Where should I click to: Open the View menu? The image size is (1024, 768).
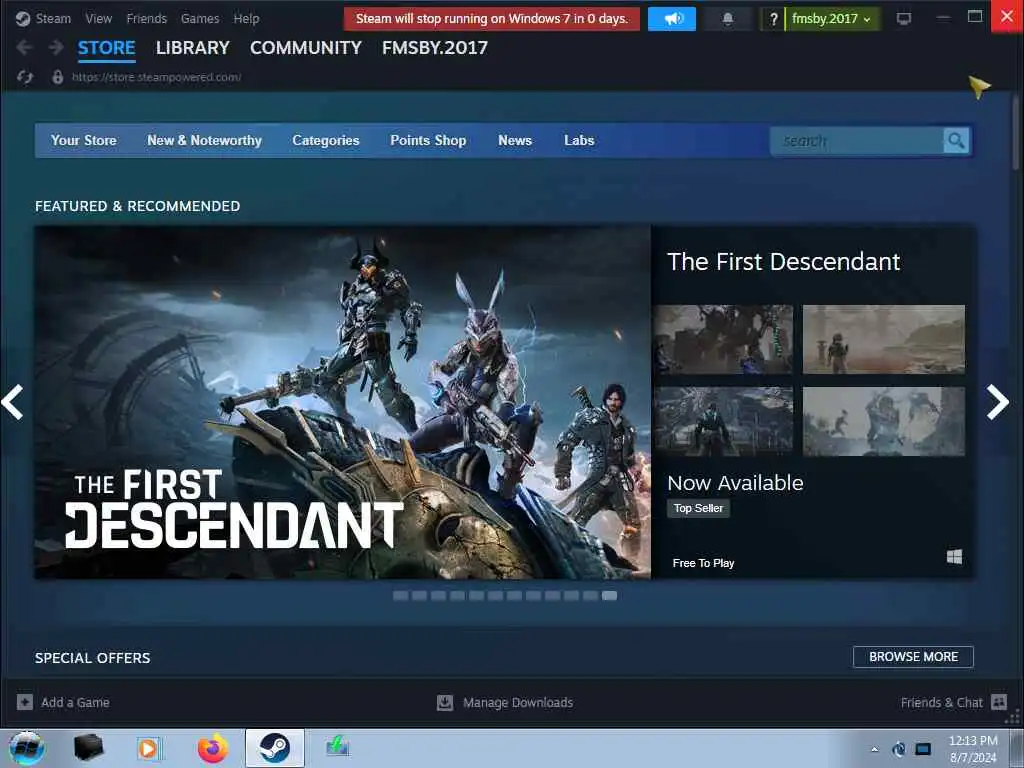99,18
